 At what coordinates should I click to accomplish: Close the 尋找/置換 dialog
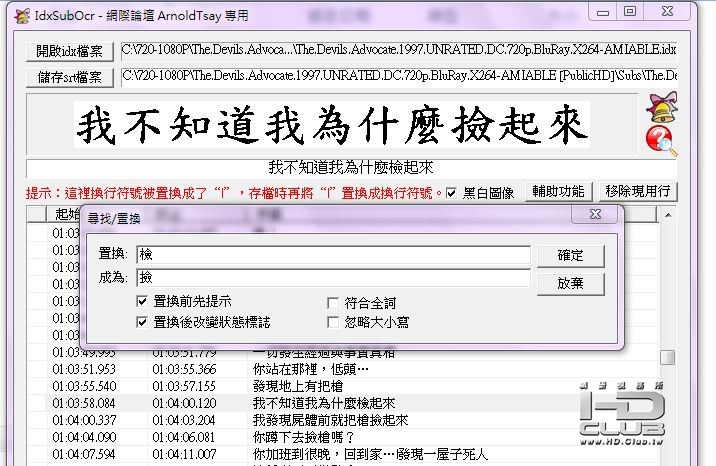coord(596,214)
